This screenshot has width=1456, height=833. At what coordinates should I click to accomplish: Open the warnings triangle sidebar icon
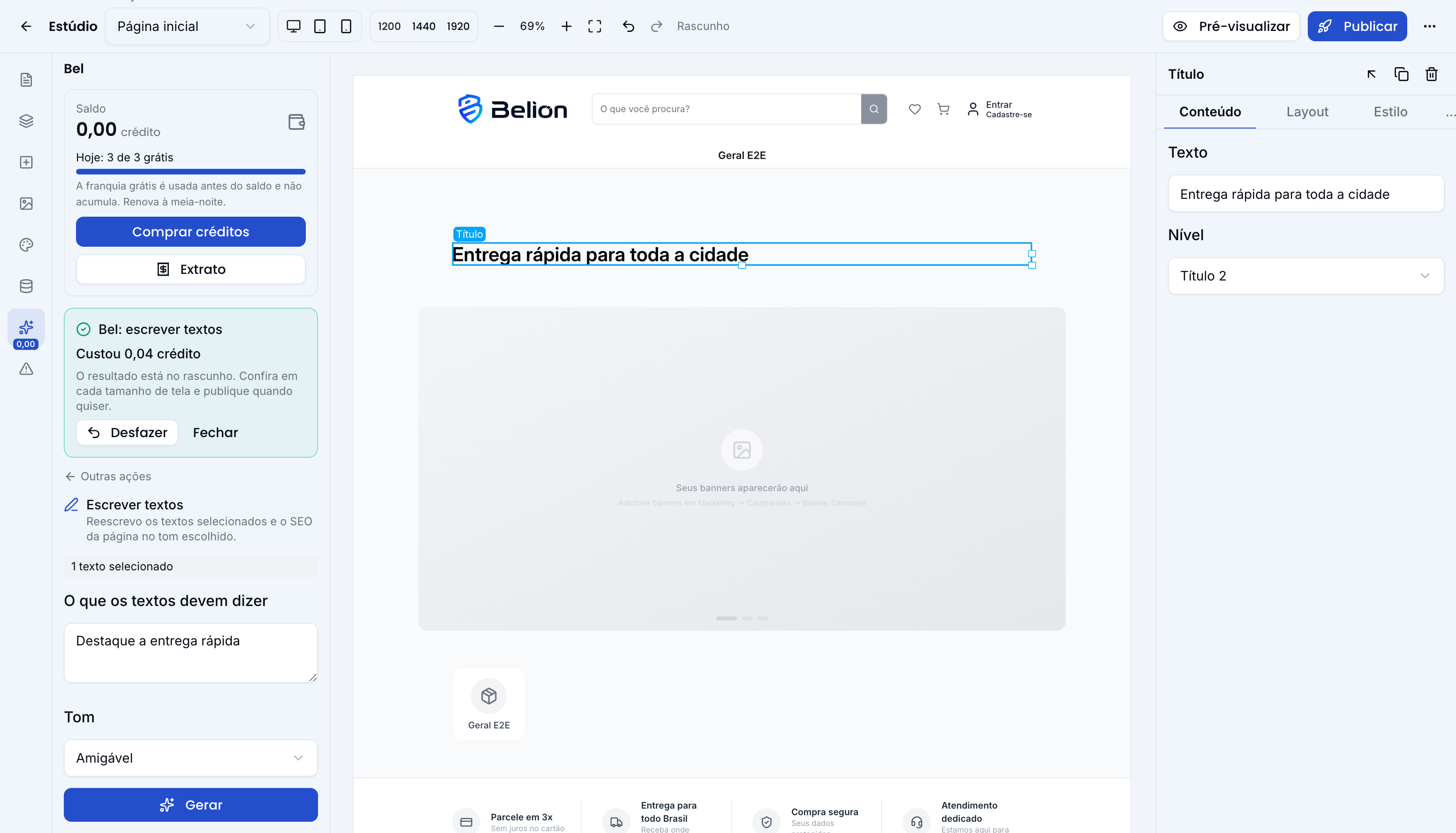click(x=26, y=369)
